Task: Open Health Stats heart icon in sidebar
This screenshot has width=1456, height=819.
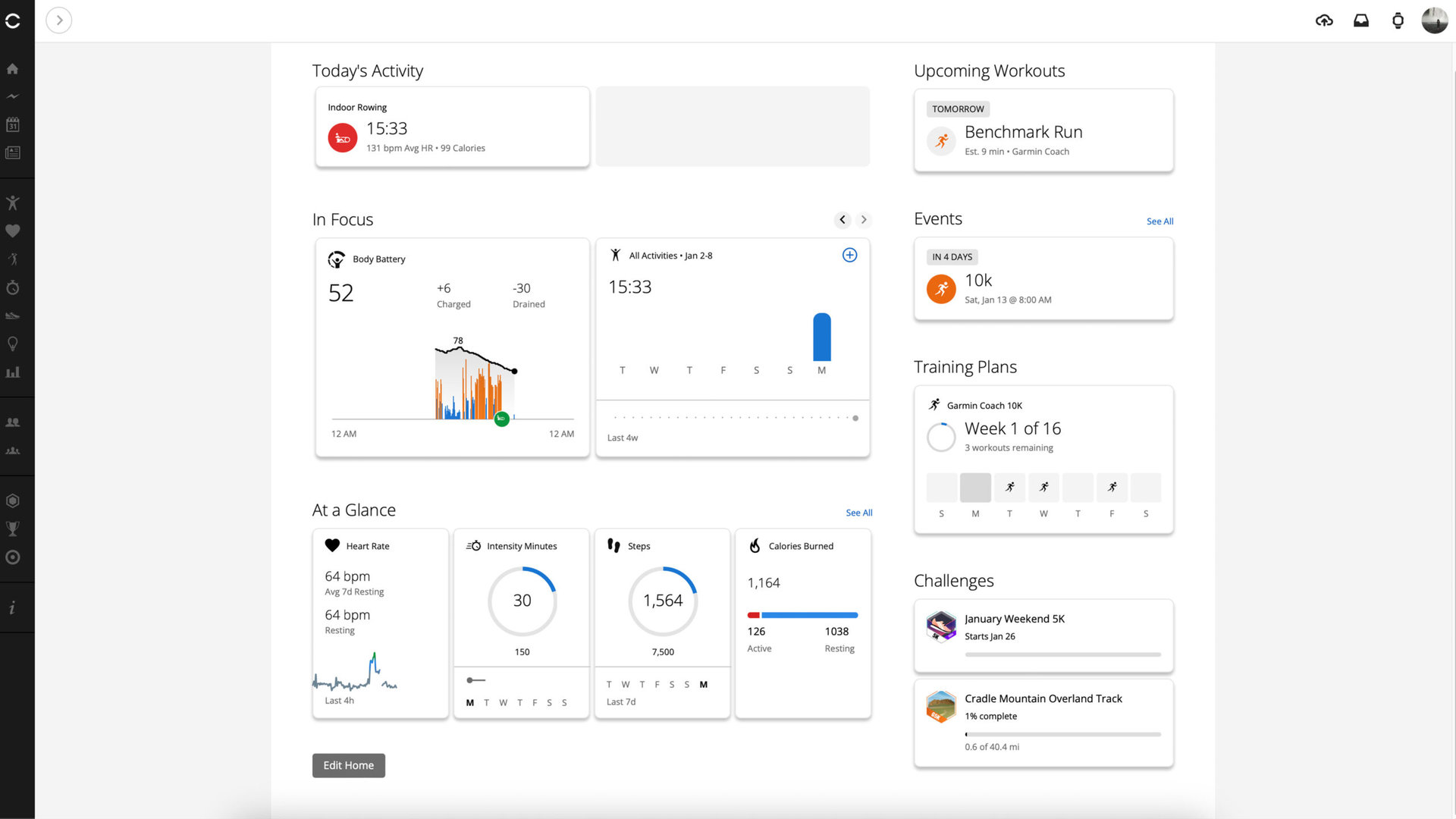Action: pos(12,231)
